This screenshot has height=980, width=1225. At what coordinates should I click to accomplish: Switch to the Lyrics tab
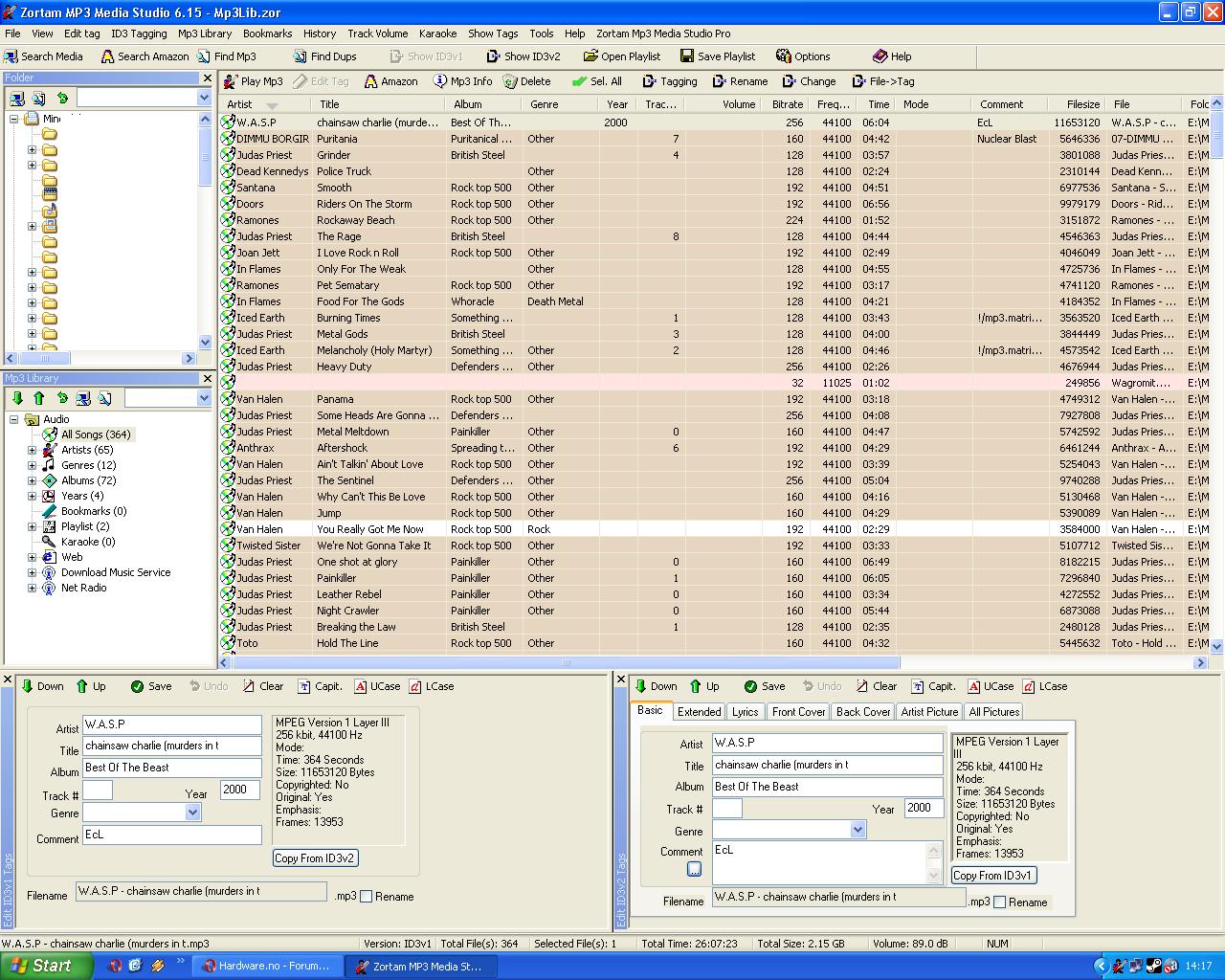[745, 712]
